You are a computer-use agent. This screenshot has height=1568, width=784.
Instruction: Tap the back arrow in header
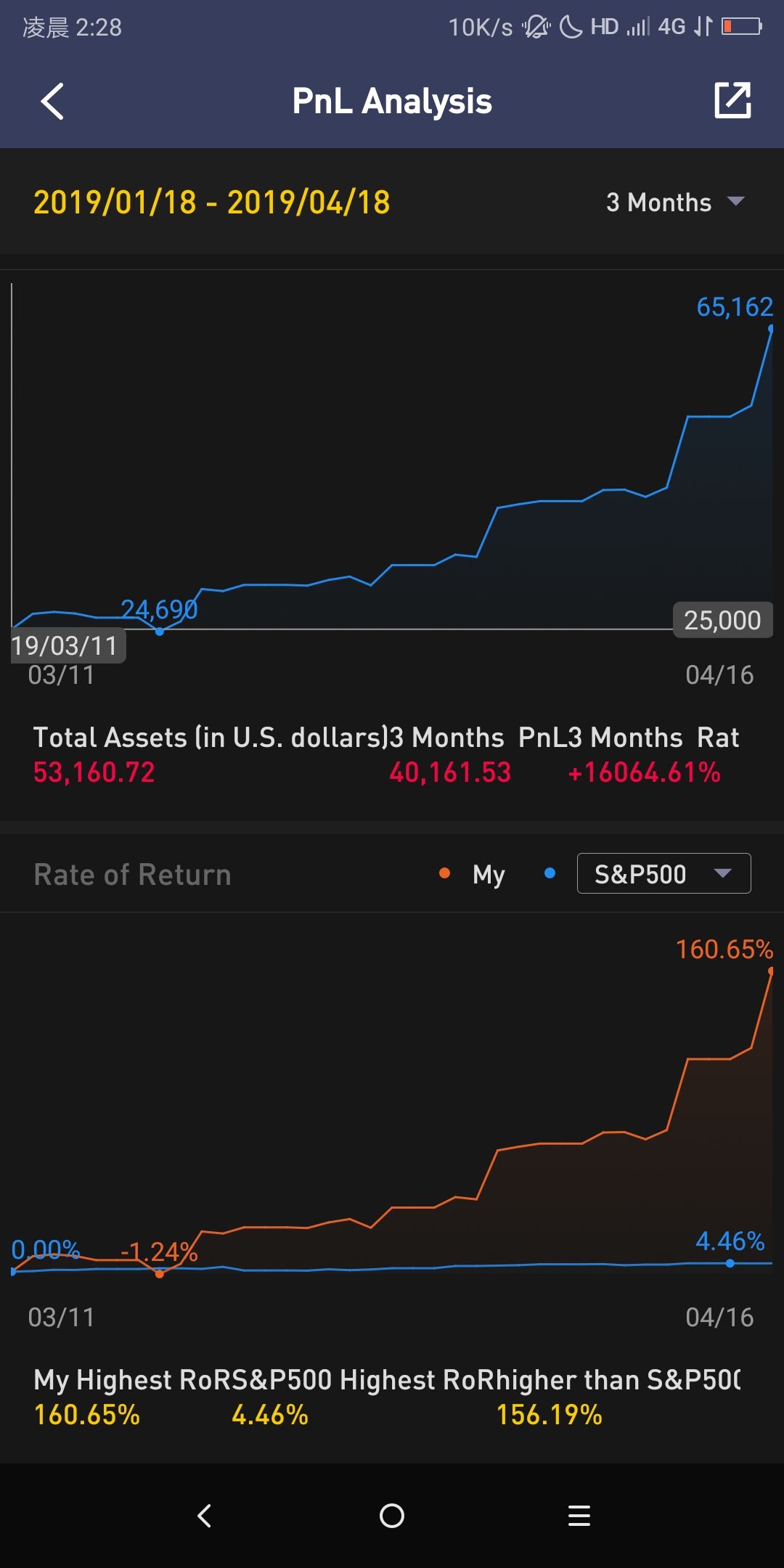pyautogui.click(x=52, y=101)
